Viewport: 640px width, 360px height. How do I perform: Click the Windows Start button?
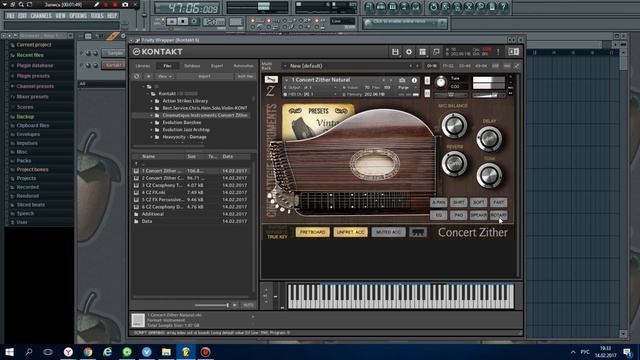pos(9,351)
